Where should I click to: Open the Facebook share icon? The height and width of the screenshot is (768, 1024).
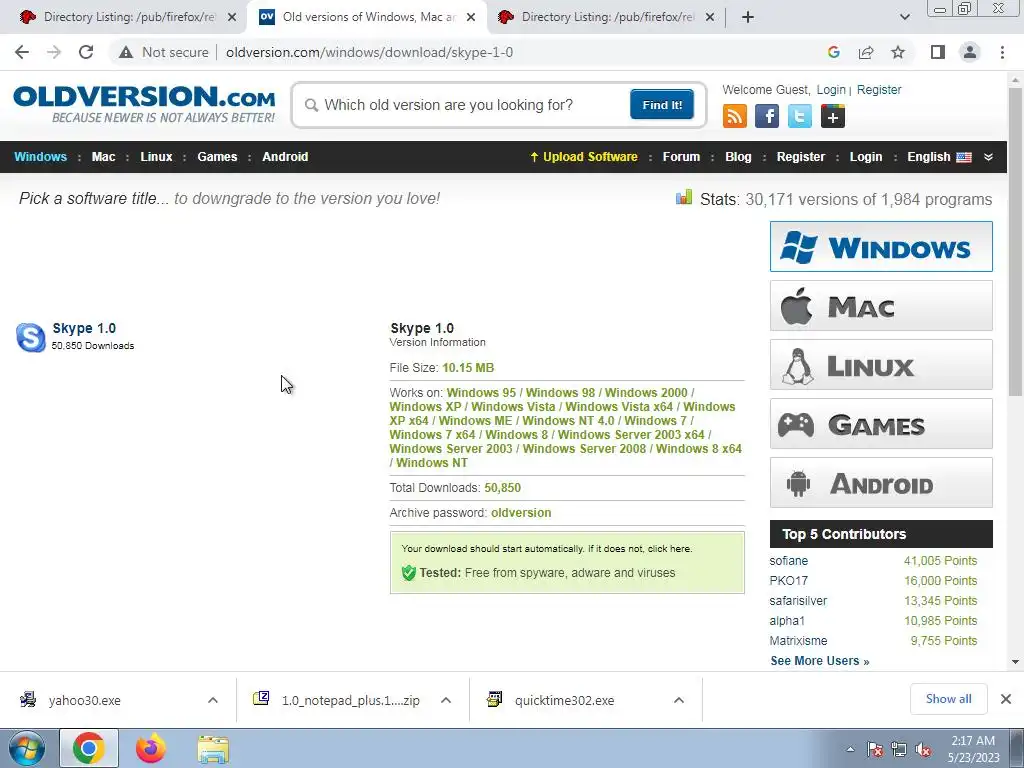coord(767,116)
